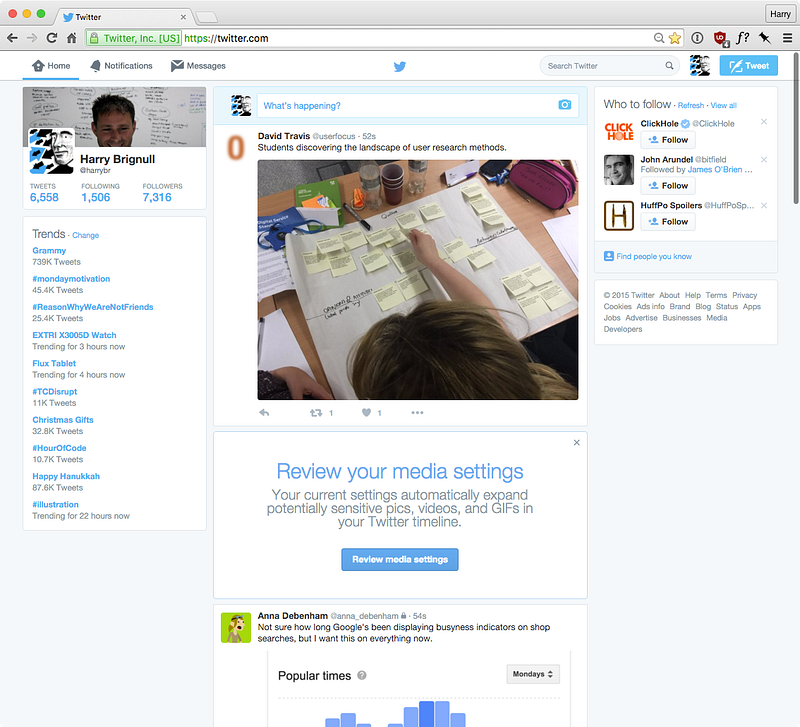Click the Harry Brignull profile name
The width and height of the screenshot is (800, 727).
click(x=117, y=159)
